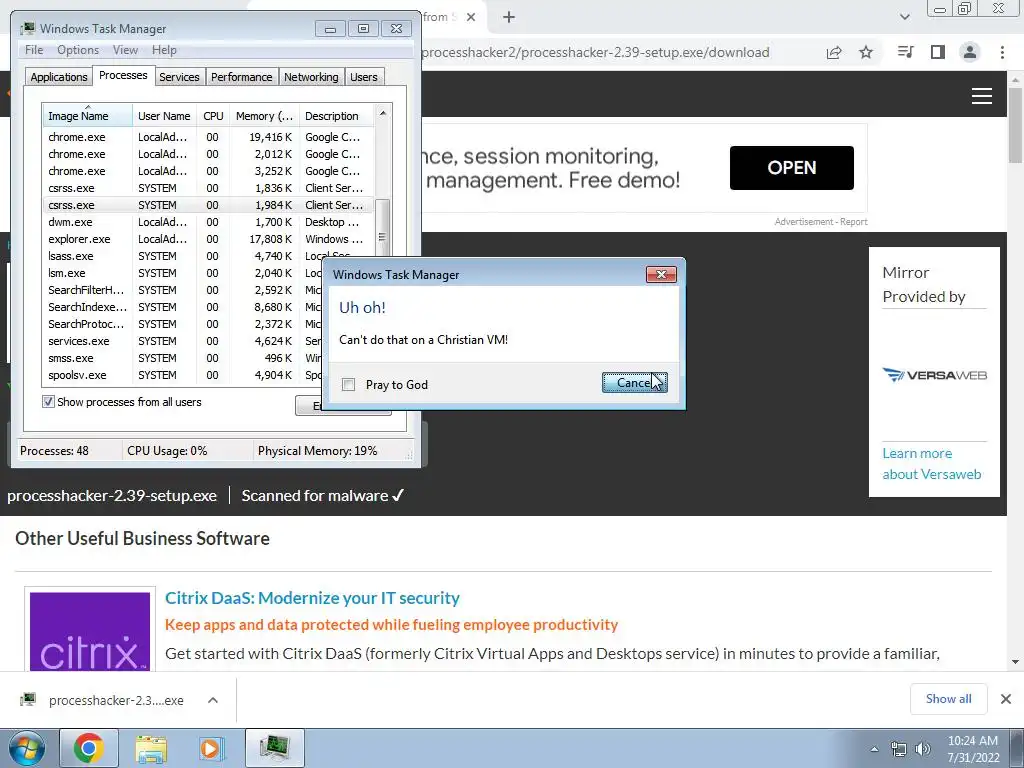Switch to the Users tab
Viewport: 1024px width, 768px height.
pos(363,77)
